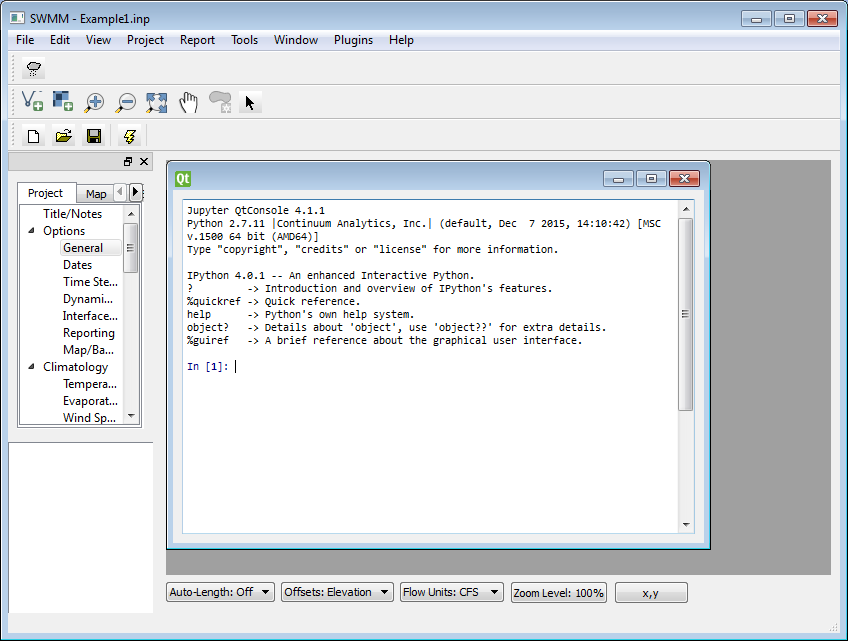This screenshot has width=848, height=641.
Task: Select the Evaporat... tree item
Action: click(x=90, y=401)
